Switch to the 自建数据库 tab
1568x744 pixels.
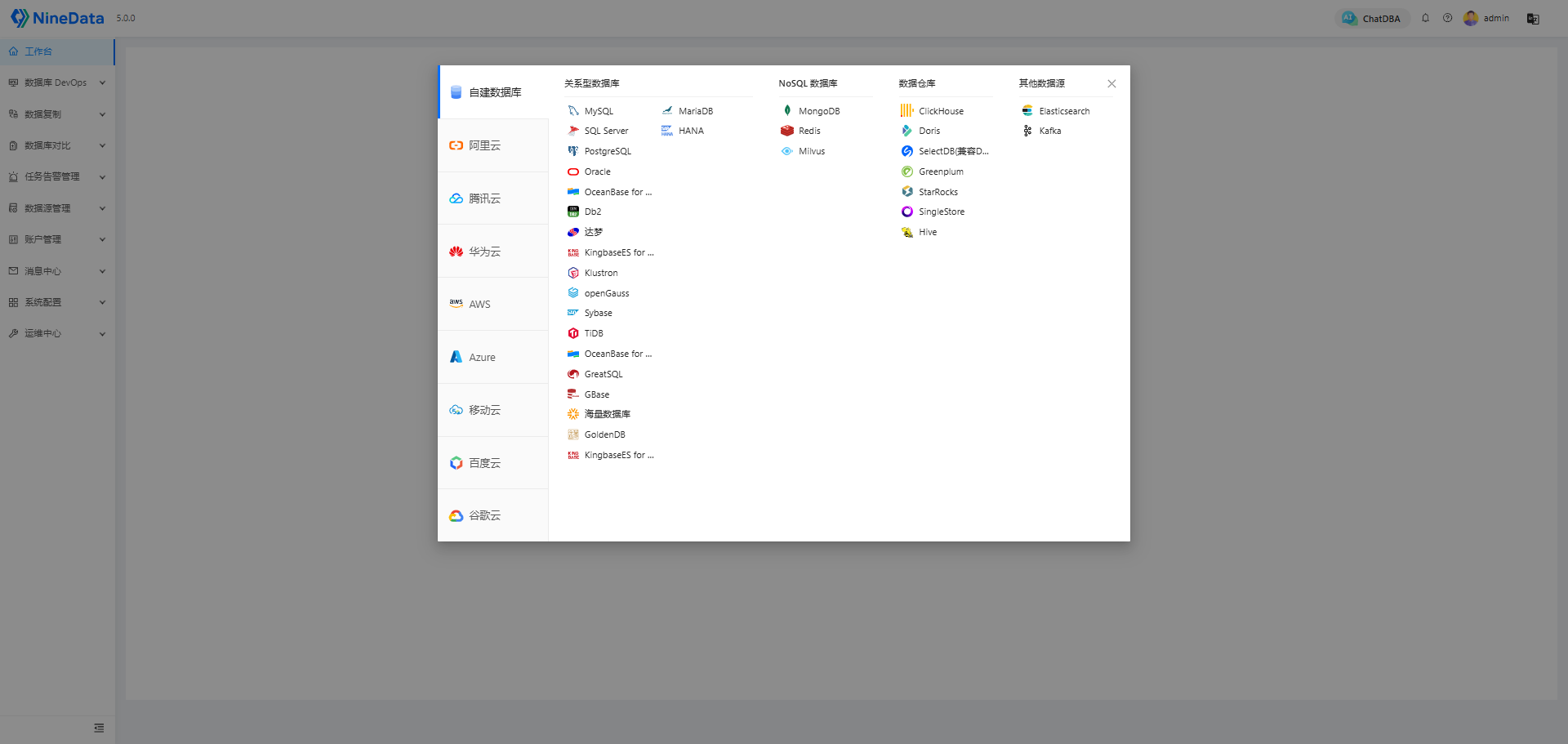coord(493,92)
